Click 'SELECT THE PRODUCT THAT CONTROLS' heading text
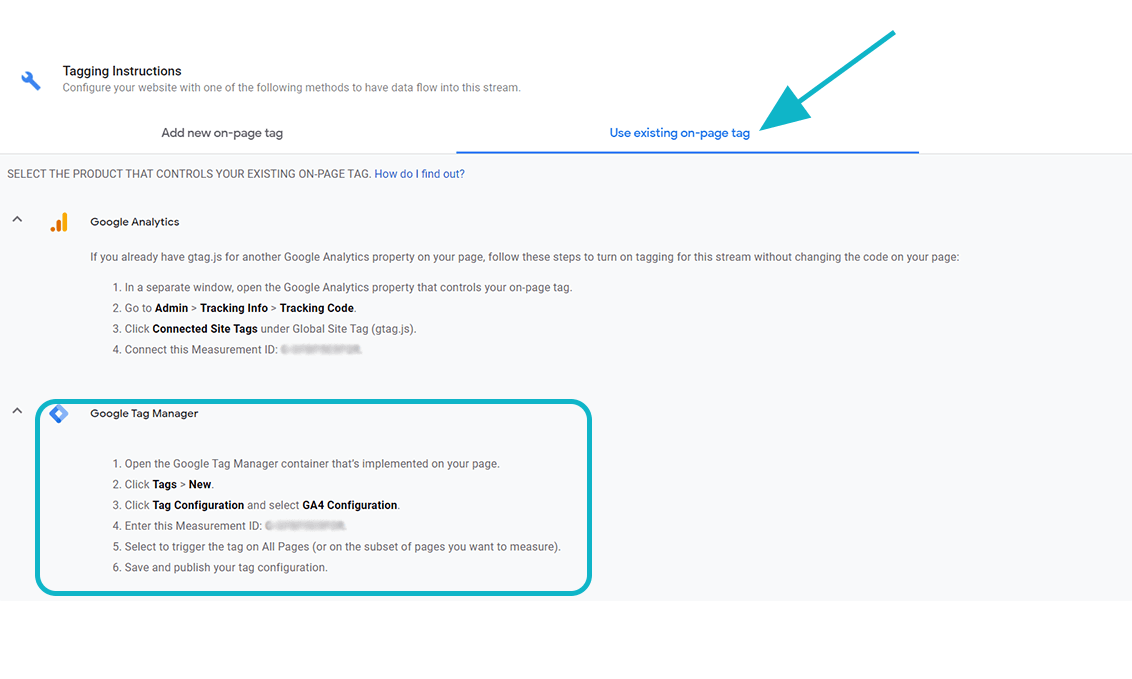This screenshot has height=679, width=1132. coord(189,174)
